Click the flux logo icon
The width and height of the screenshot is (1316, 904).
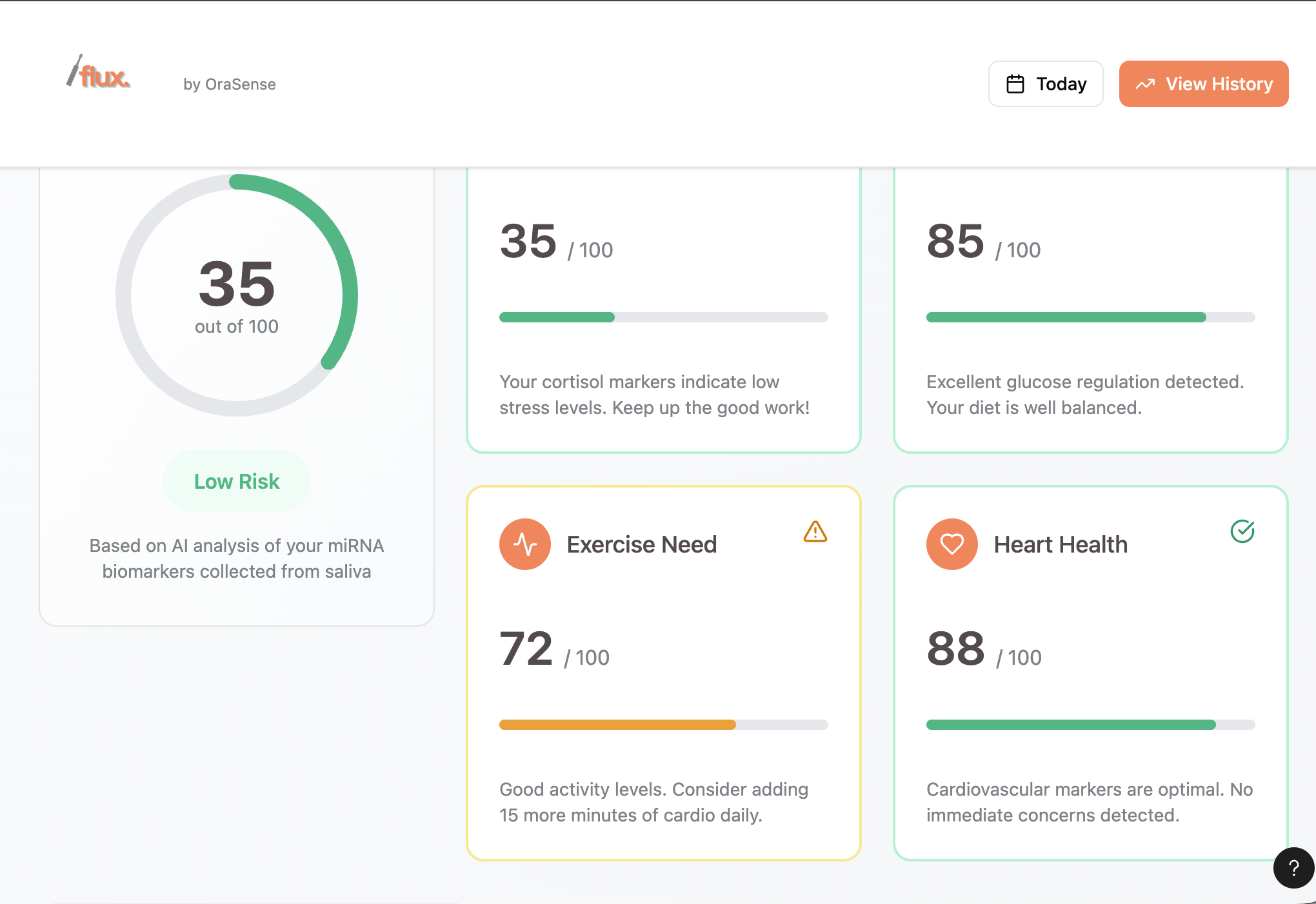77,71
